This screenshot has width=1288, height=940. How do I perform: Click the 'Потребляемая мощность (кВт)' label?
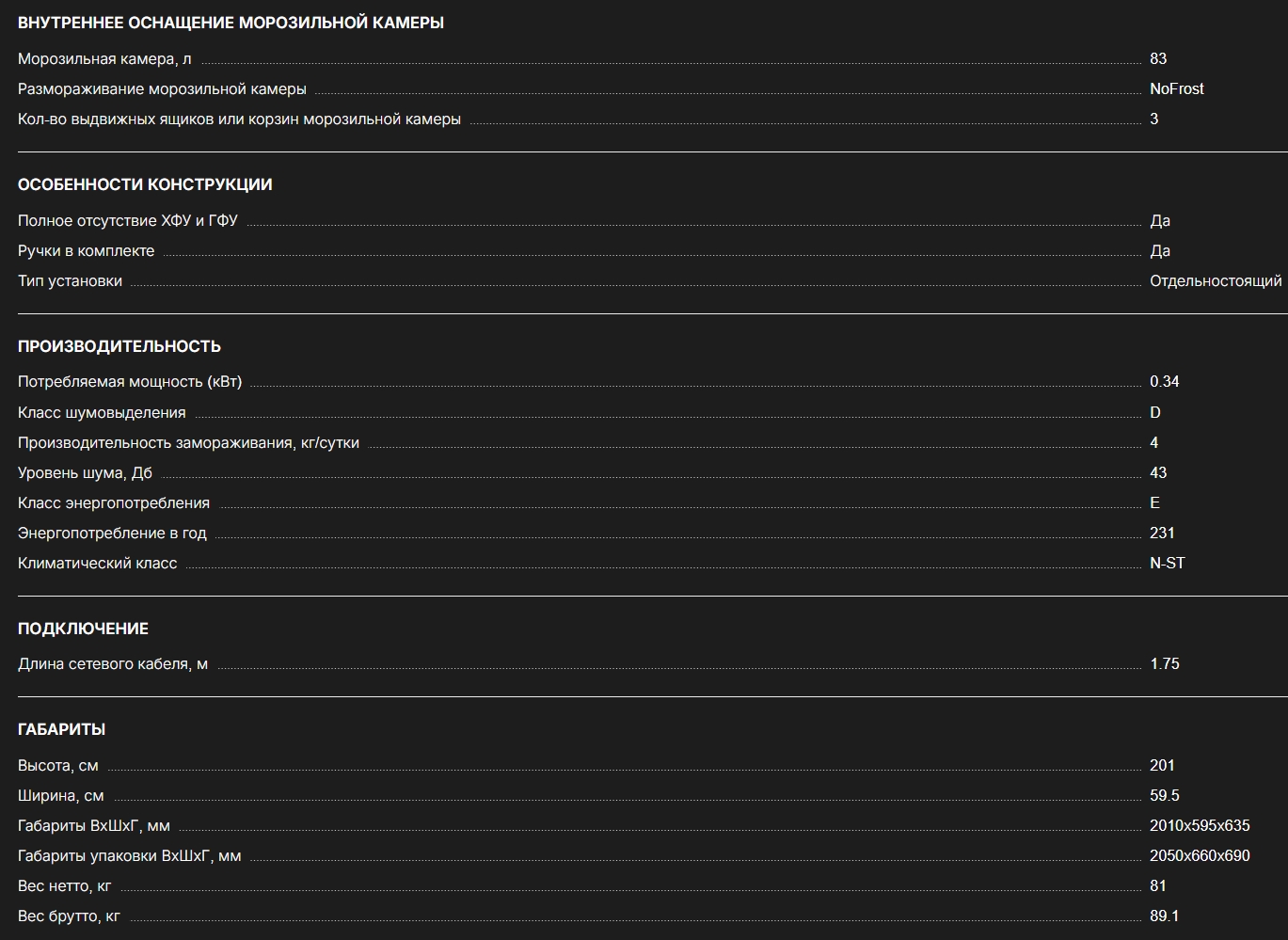[130, 381]
